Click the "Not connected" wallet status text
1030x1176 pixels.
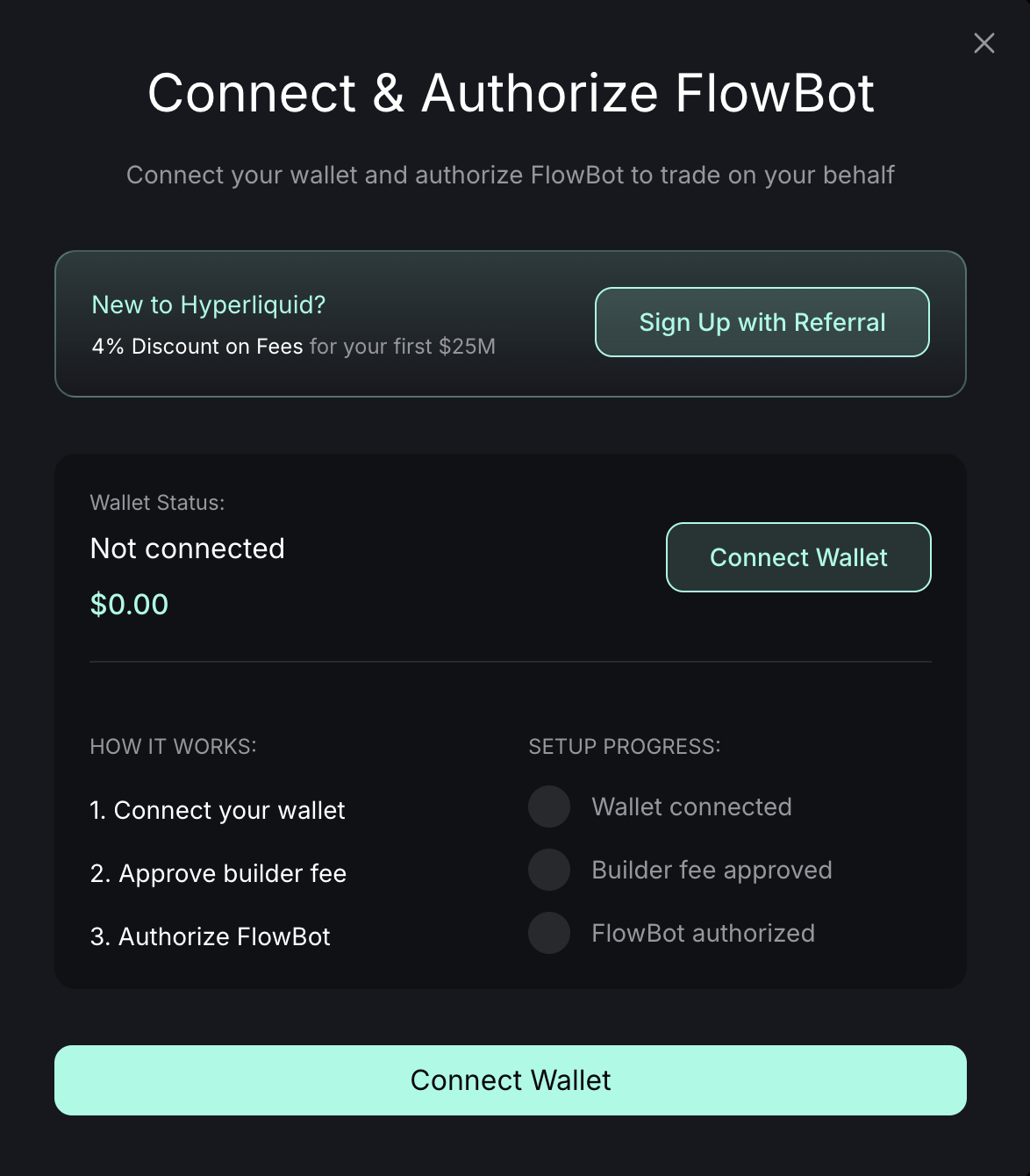(188, 549)
